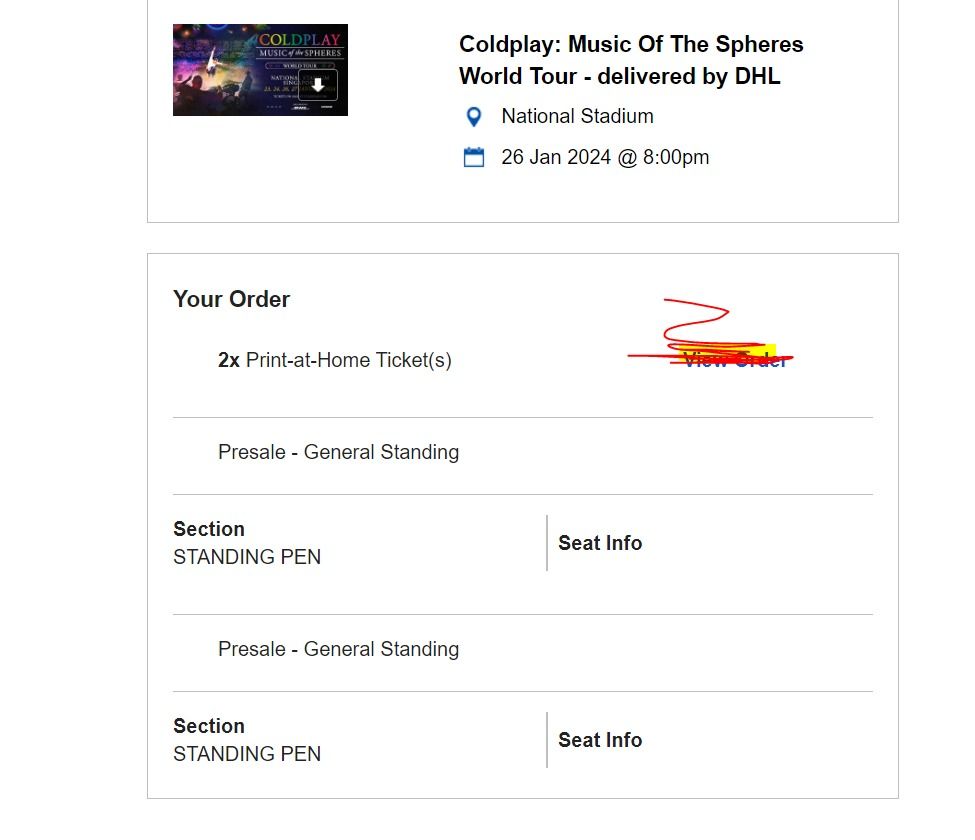Click the blue location pin icon

coord(475,117)
